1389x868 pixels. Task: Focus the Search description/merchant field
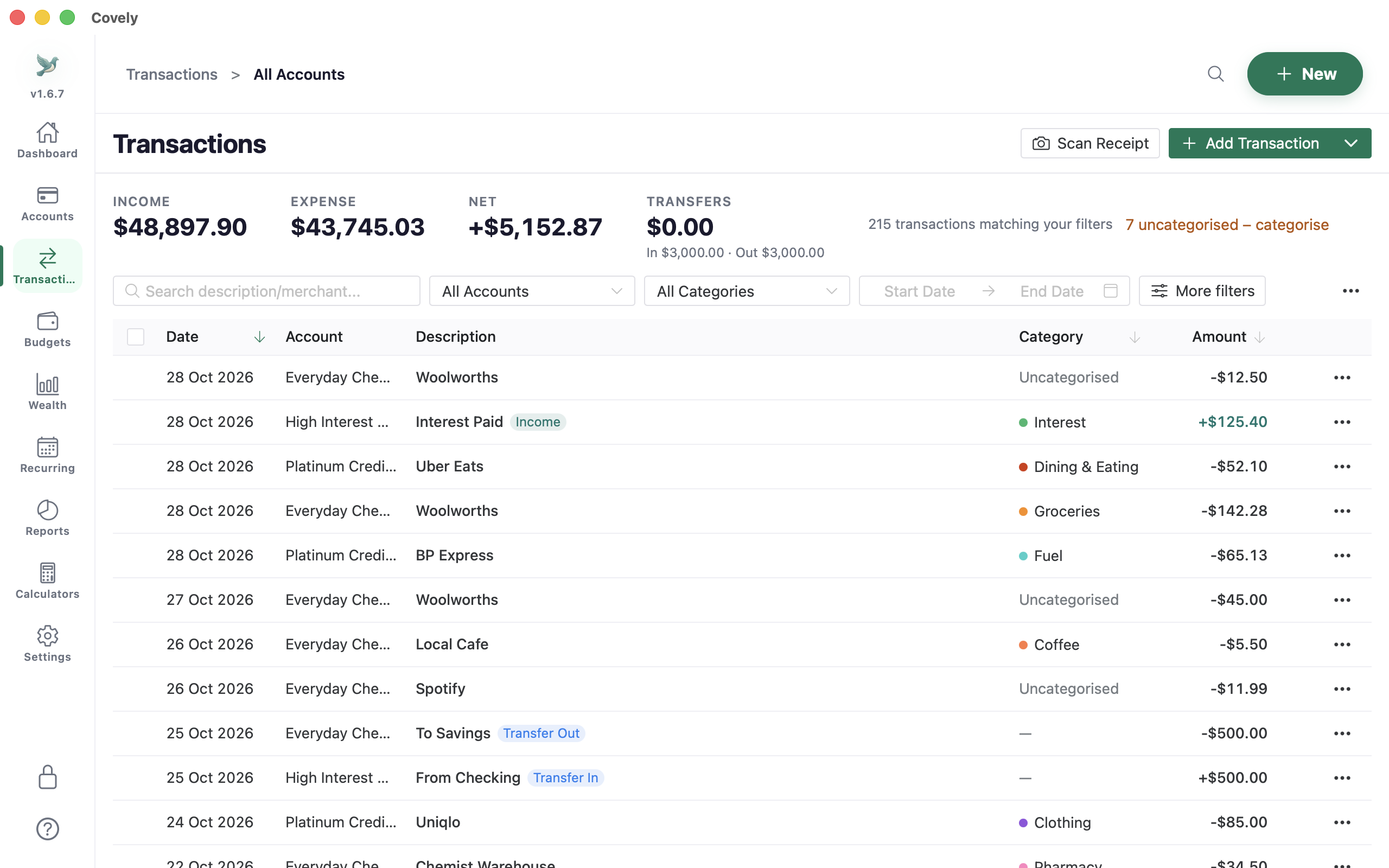(266, 291)
